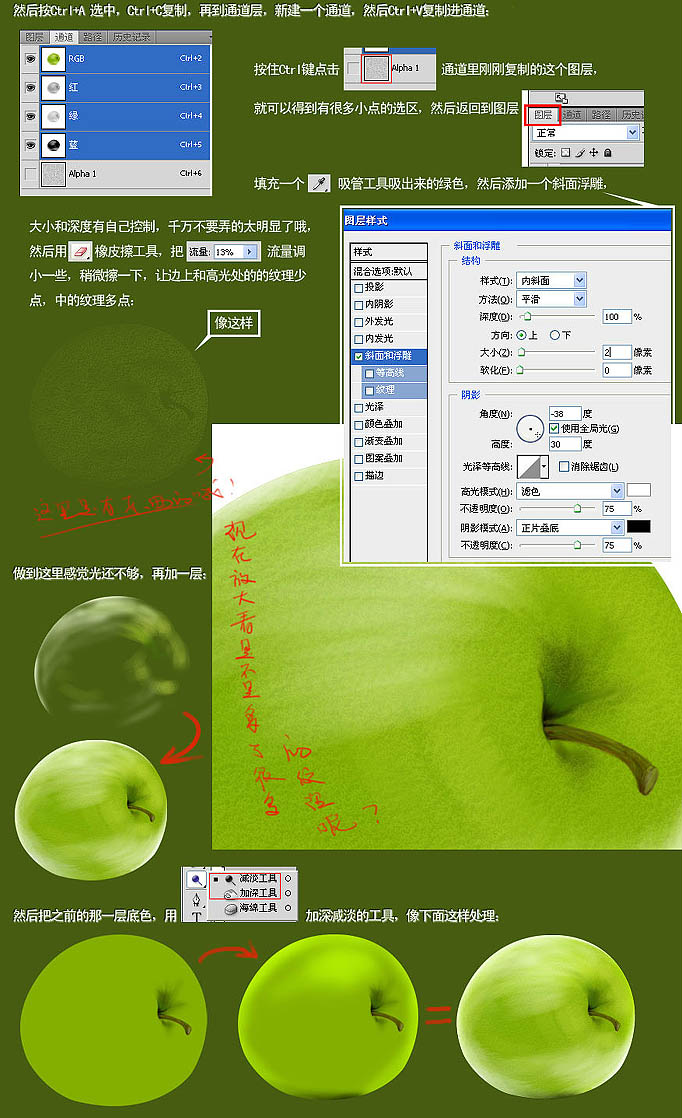Viewport: 682px width, 1118px height.
Task: Click the Alpha 1 channel thumbnail in channels panel
Action: click(53, 174)
